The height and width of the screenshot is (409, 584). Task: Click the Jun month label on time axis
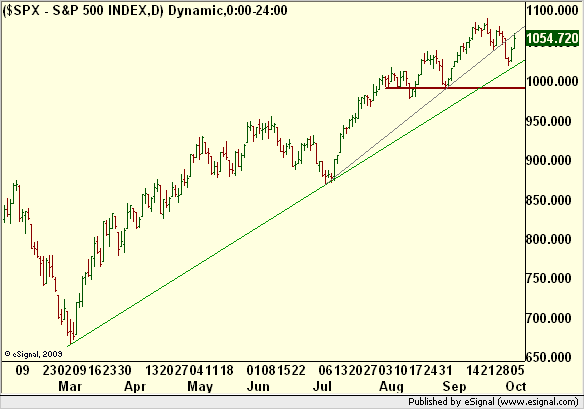(258, 386)
